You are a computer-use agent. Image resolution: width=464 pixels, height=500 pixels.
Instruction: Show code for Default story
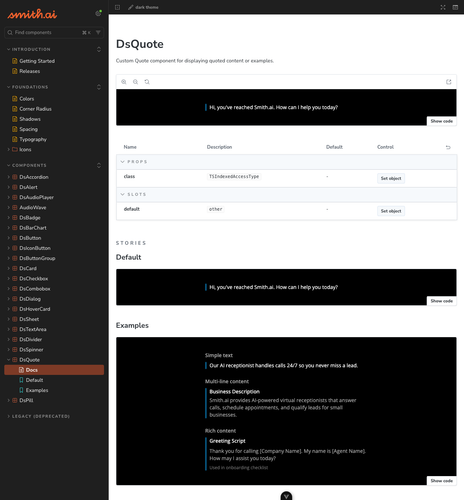[442, 301]
